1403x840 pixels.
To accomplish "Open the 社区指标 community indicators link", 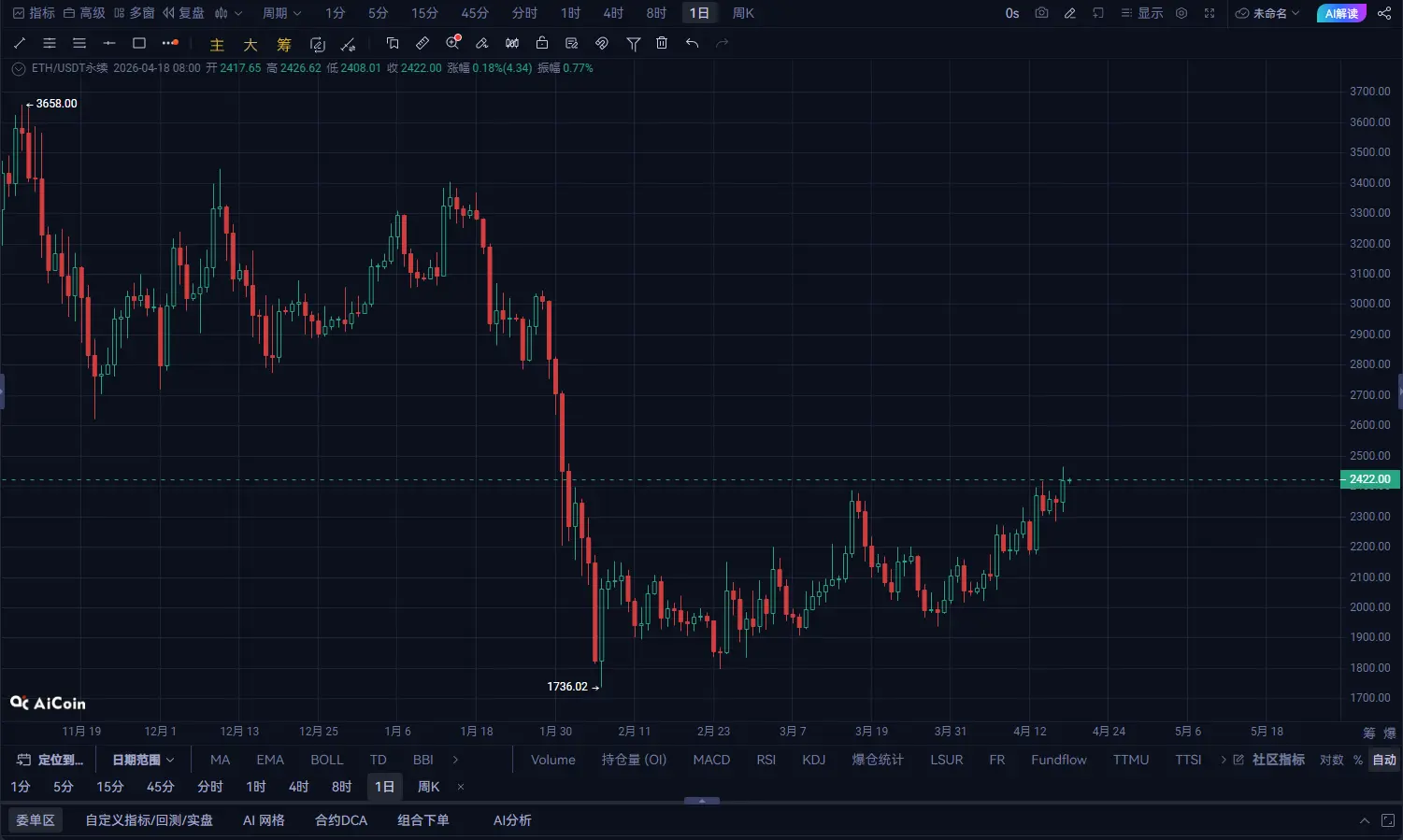I will coord(1269,760).
